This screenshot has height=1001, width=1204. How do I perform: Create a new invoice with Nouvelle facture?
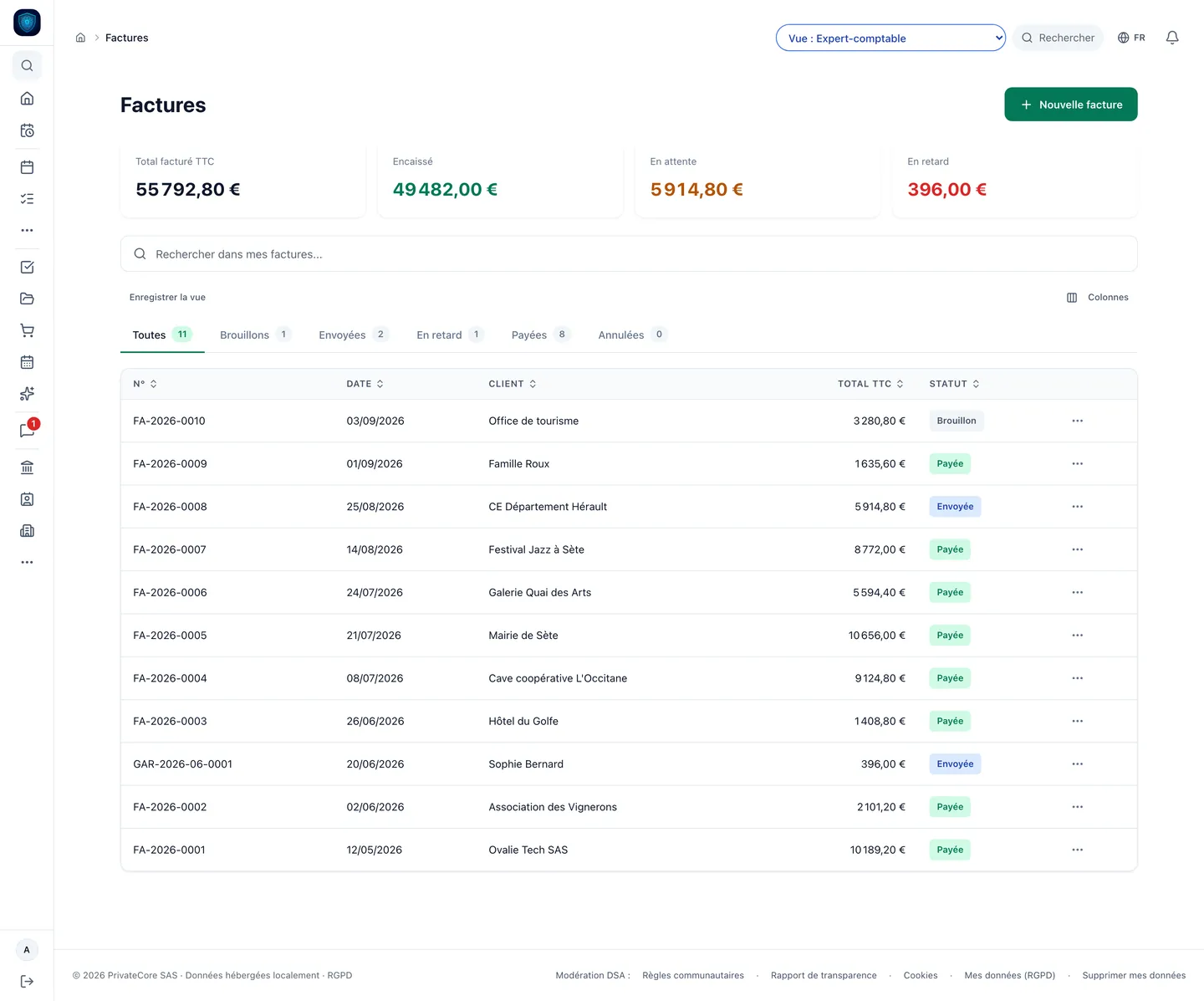(x=1071, y=105)
